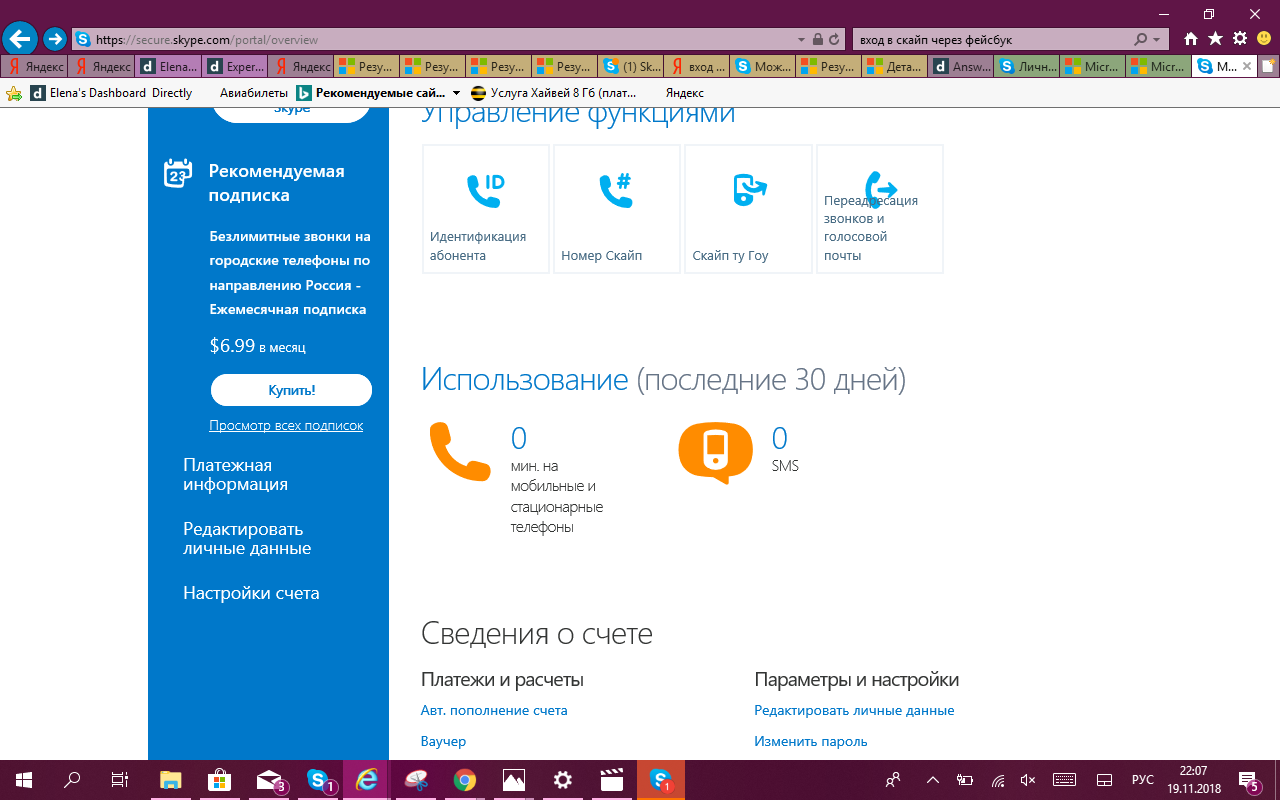Launch Google Chrome from the taskbar
The width and height of the screenshot is (1280, 800).
464,780
